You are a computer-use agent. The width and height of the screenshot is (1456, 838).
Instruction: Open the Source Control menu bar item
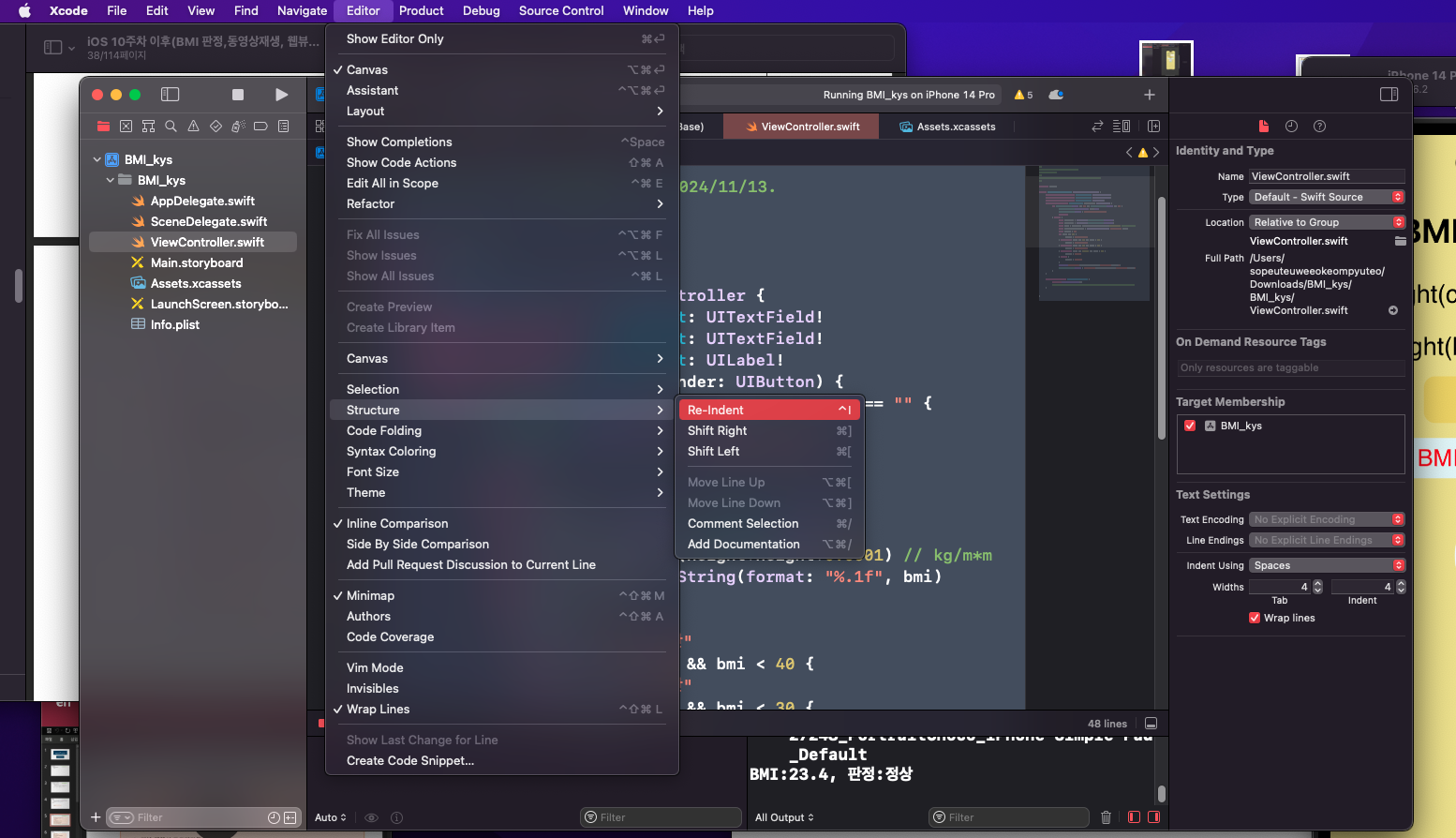pyautogui.click(x=561, y=10)
